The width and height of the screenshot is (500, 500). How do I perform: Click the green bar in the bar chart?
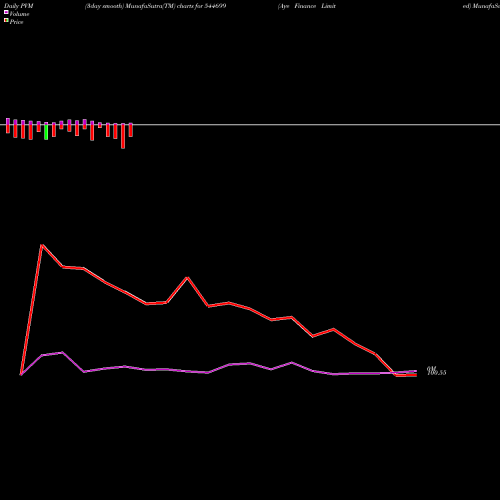tap(46, 132)
